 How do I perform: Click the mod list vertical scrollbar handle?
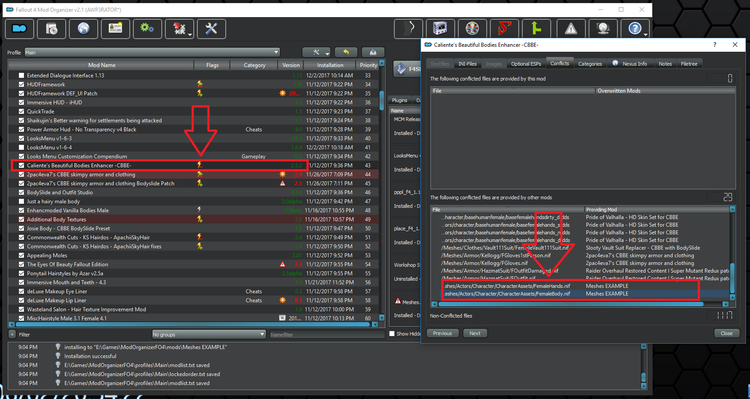(382, 100)
